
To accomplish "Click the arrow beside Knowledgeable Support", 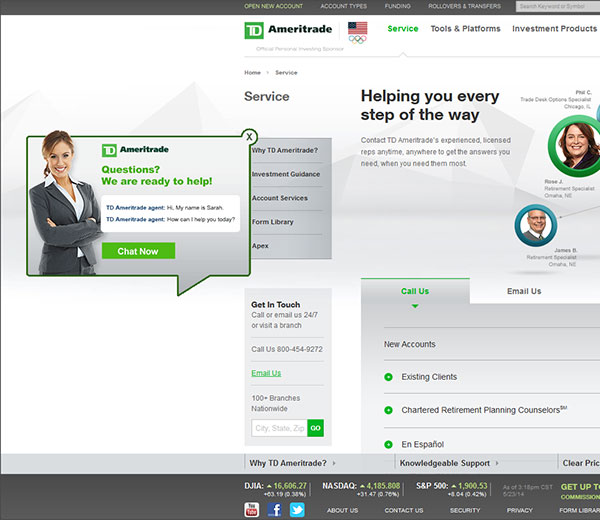I will click(x=497, y=463).
